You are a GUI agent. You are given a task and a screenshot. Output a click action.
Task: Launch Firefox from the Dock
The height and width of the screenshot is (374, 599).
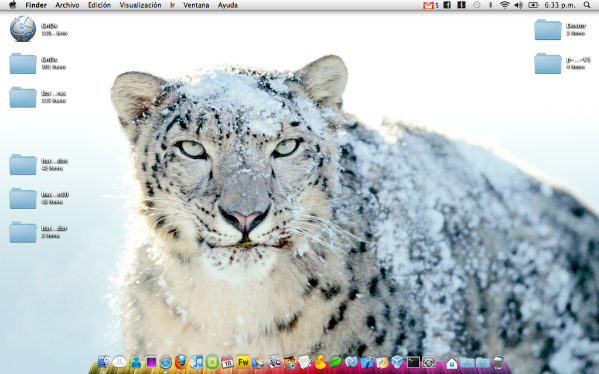pos(181,362)
